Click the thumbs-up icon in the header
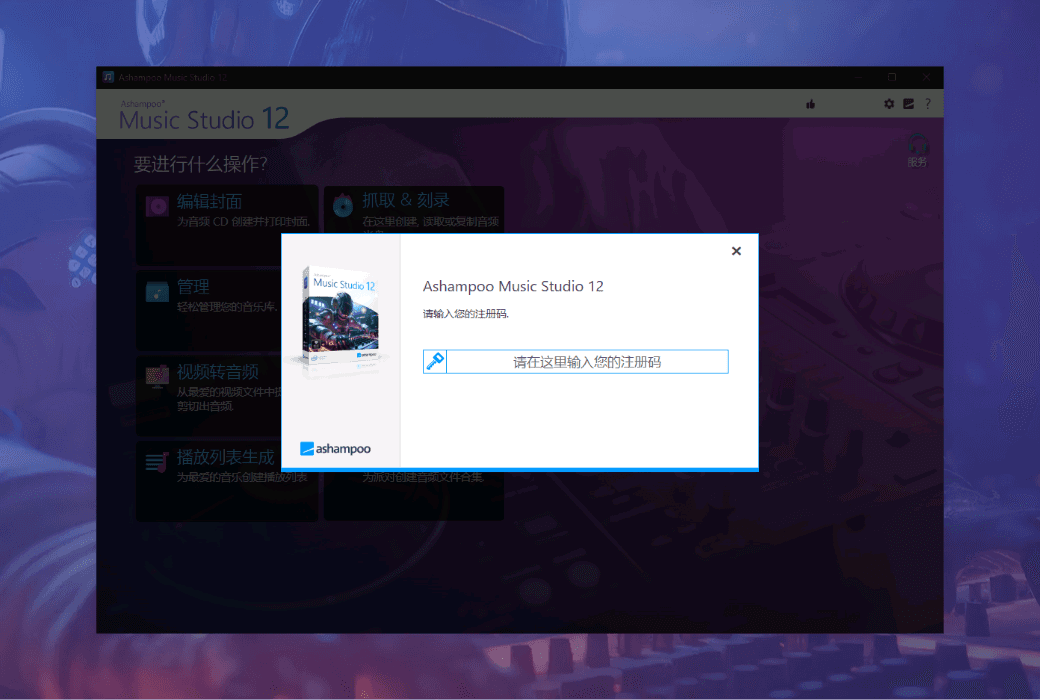This screenshot has width=1040, height=700. click(x=810, y=104)
